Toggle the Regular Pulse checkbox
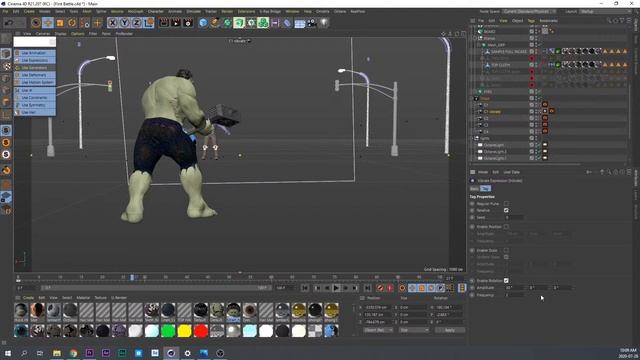The height and width of the screenshot is (360, 640). [x=506, y=203]
